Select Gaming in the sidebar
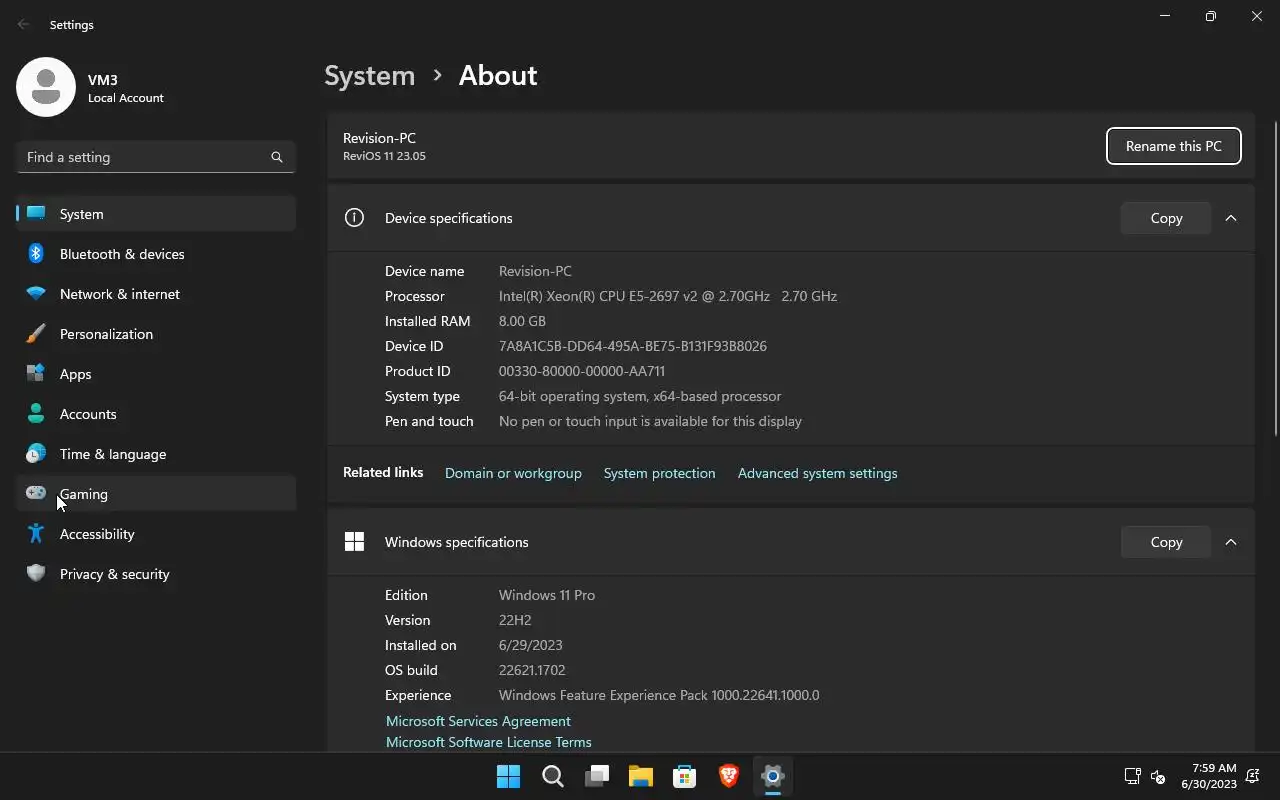The height and width of the screenshot is (800, 1280). [x=156, y=494]
